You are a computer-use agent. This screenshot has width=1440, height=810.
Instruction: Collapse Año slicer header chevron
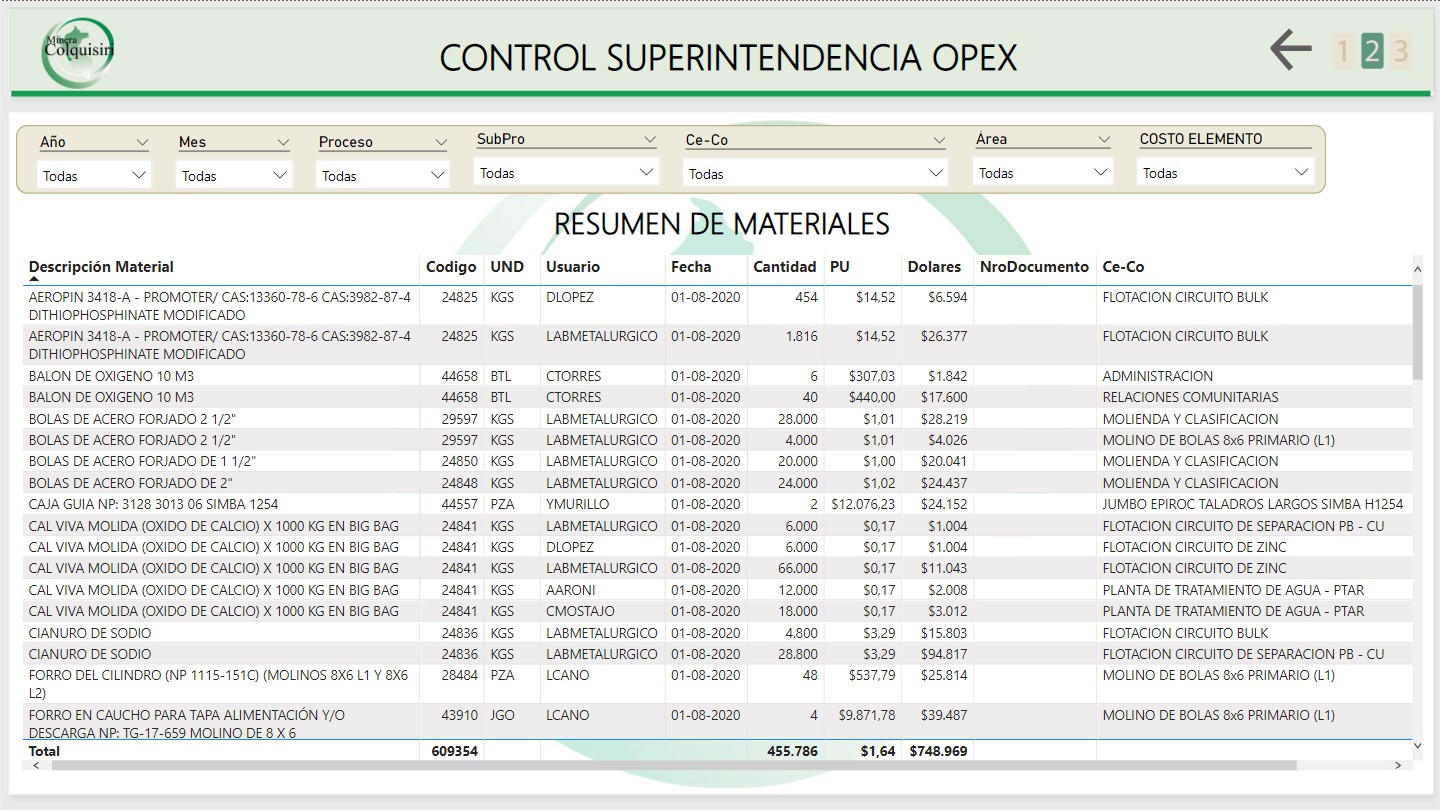click(x=141, y=142)
